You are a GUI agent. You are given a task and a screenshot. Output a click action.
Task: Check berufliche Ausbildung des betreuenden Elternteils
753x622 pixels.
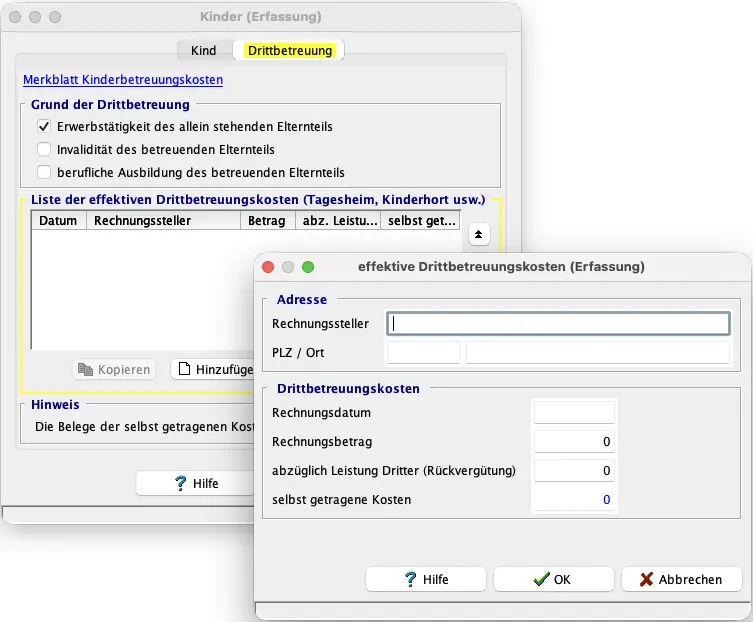[x=44, y=172]
